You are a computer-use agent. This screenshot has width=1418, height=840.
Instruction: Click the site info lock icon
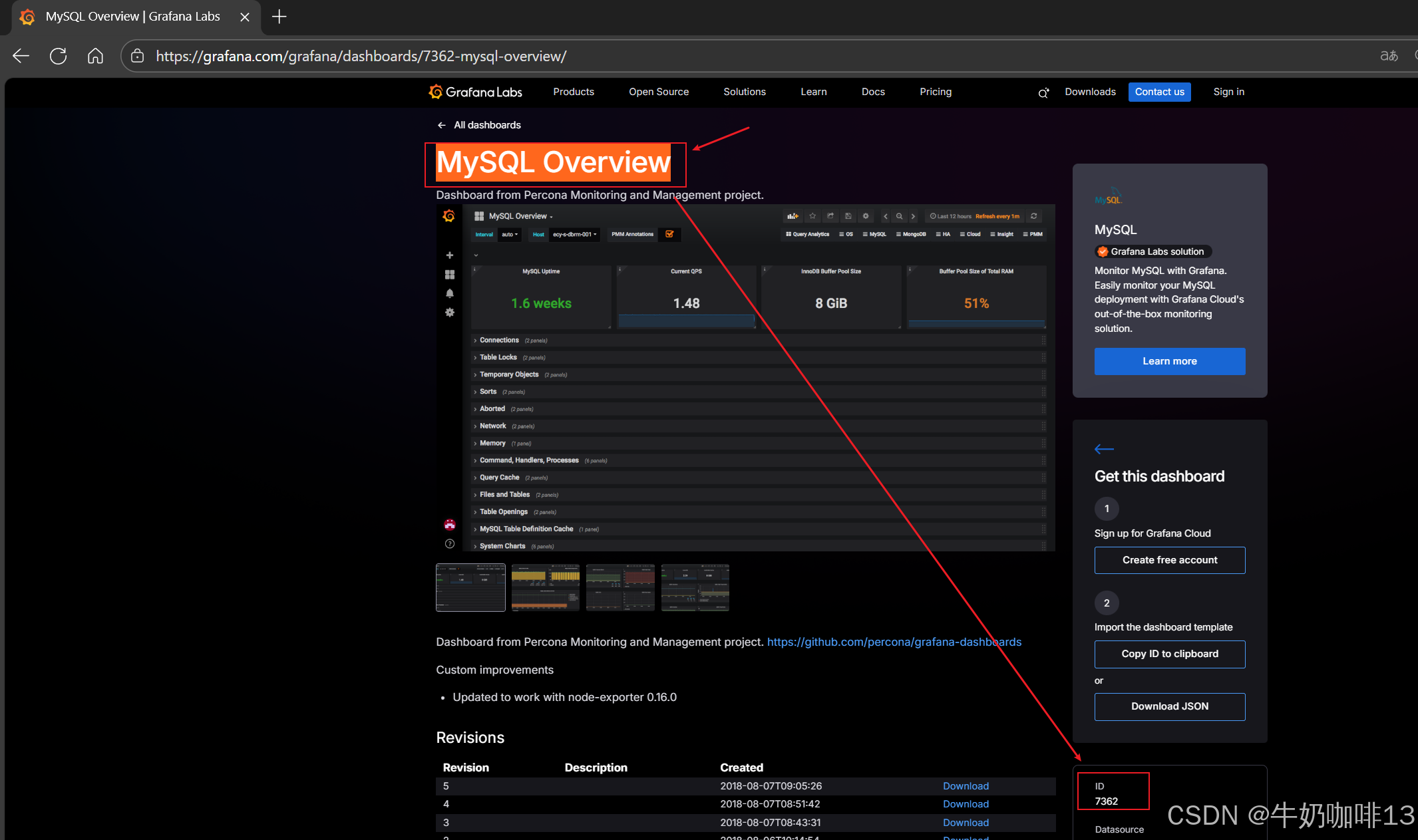(x=138, y=56)
